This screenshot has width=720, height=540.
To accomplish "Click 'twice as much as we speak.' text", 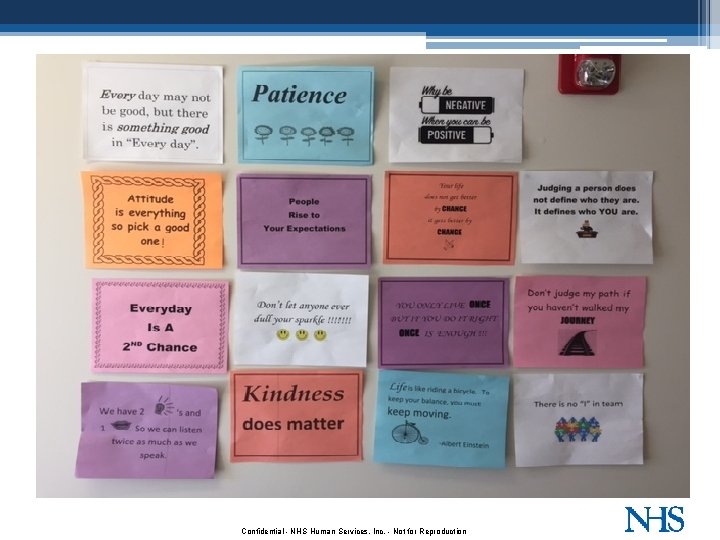I will [154, 448].
